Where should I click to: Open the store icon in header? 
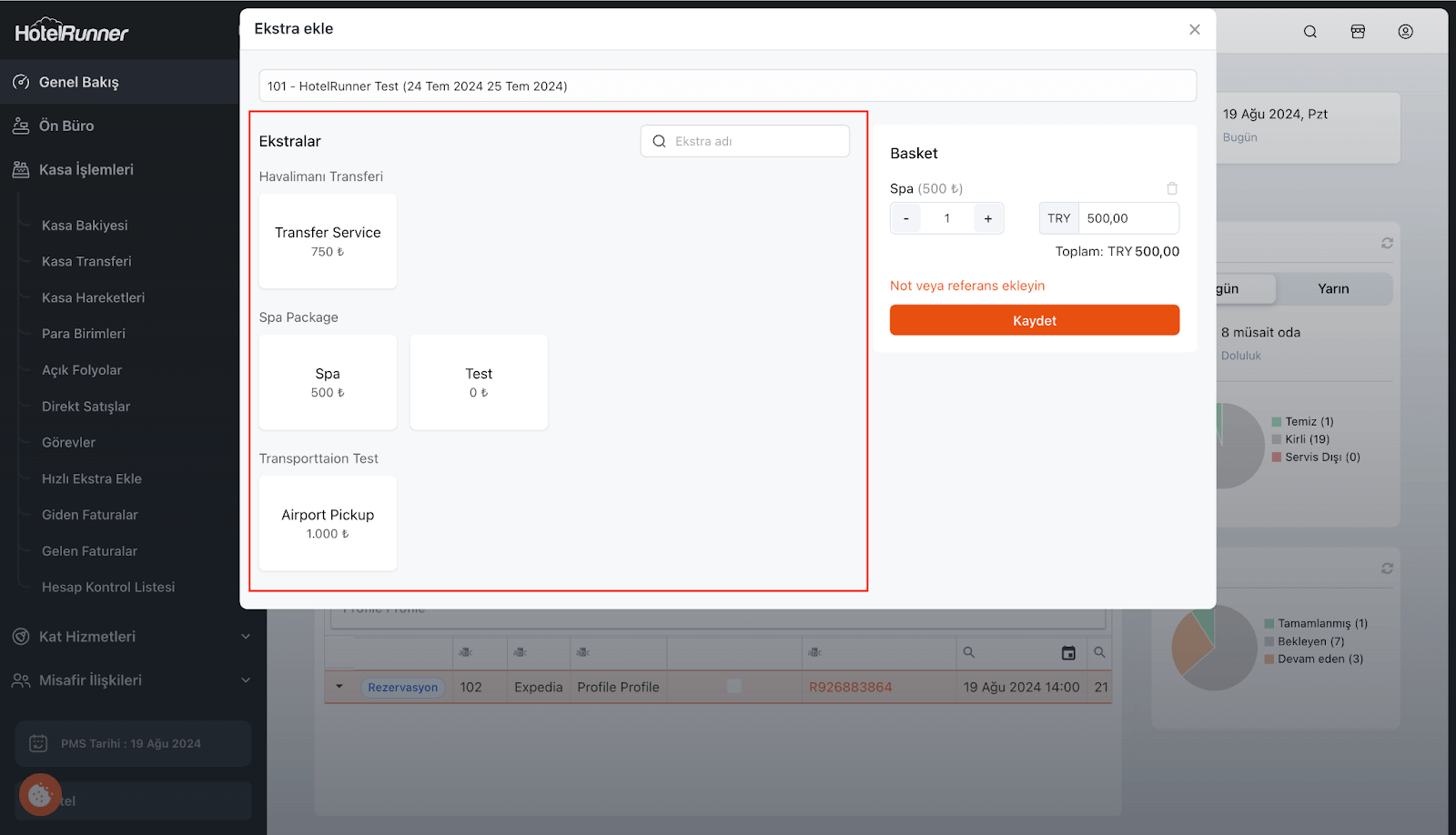pyautogui.click(x=1358, y=32)
